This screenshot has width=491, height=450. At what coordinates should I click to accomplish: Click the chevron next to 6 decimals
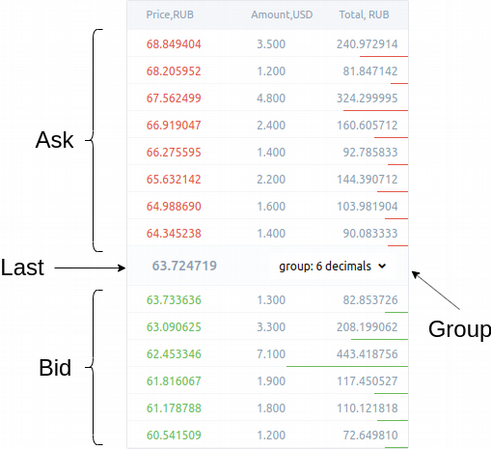[x=382, y=266]
